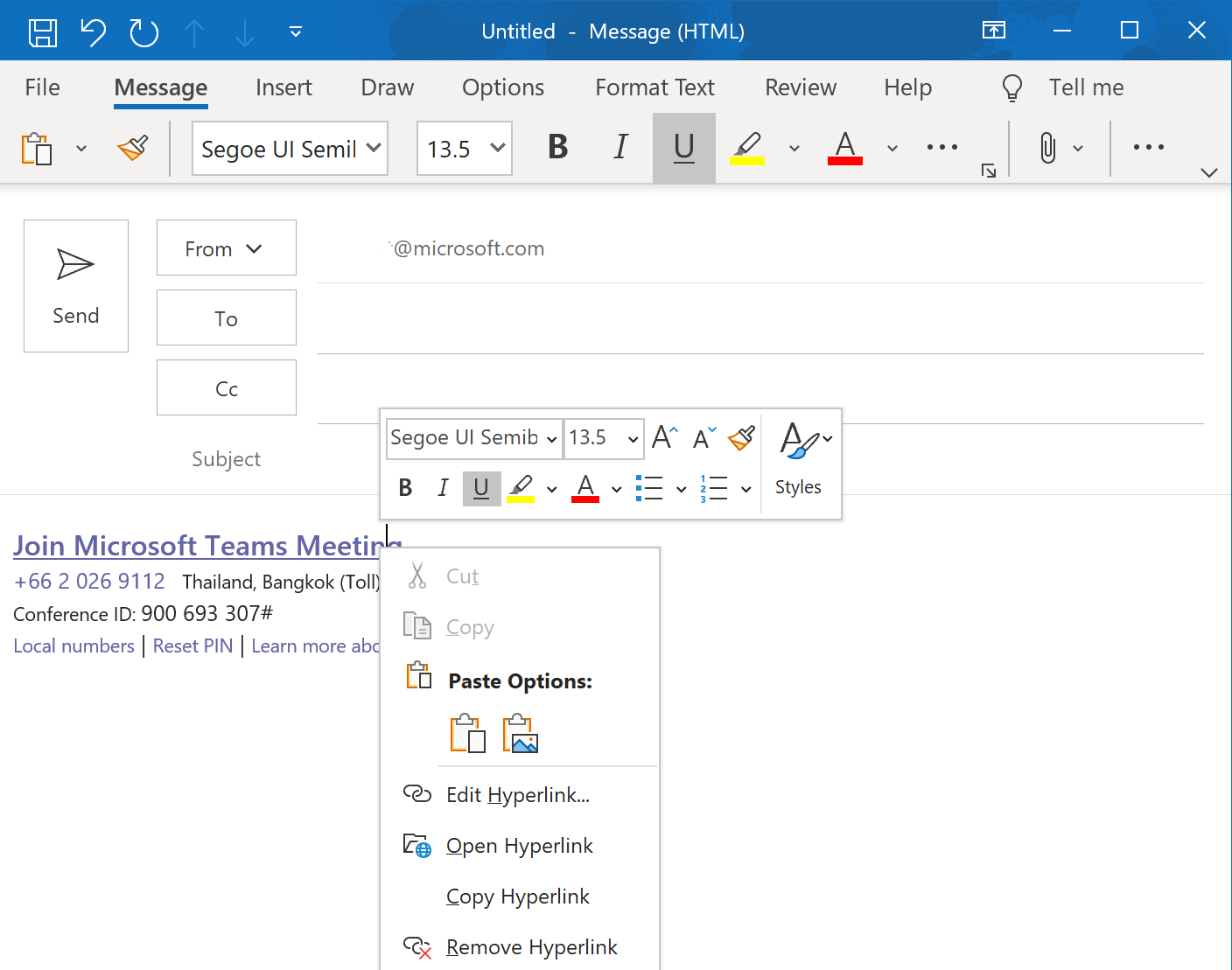Choose the Paste as Picture option
1232x970 pixels.
[x=521, y=734]
